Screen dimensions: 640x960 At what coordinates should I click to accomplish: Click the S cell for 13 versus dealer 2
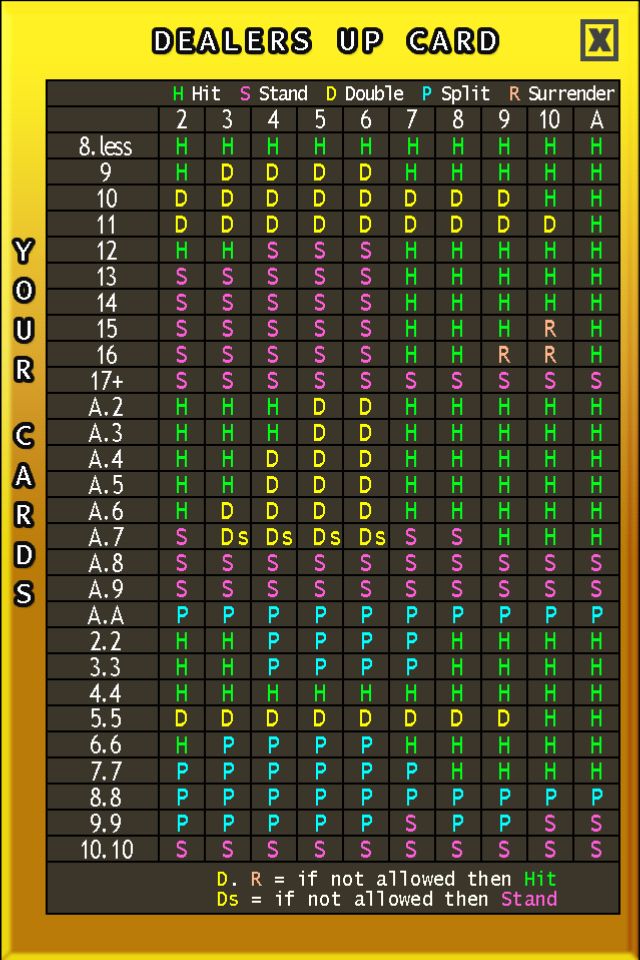pos(182,277)
